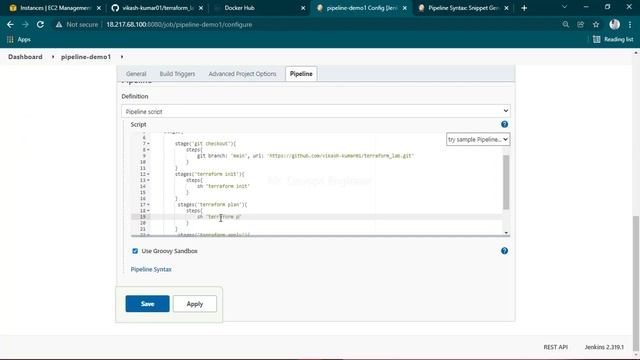Close the pipeline-demo1 Config tab
The height and width of the screenshot is (360, 640).
[x=404, y=8]
